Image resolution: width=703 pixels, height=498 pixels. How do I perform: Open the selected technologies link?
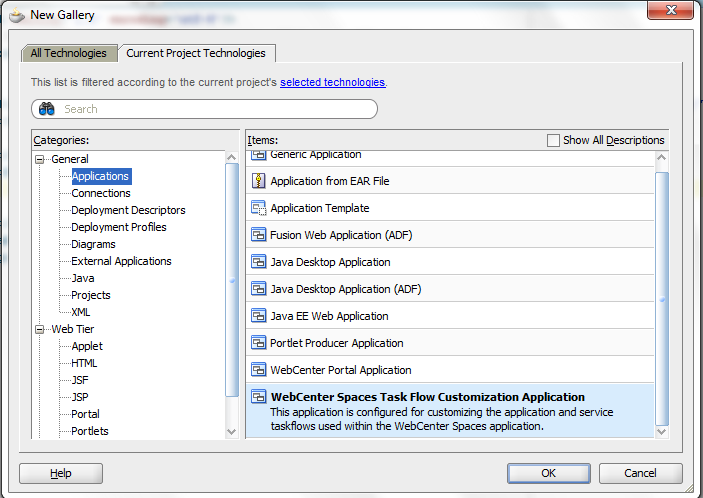[332, 82]
